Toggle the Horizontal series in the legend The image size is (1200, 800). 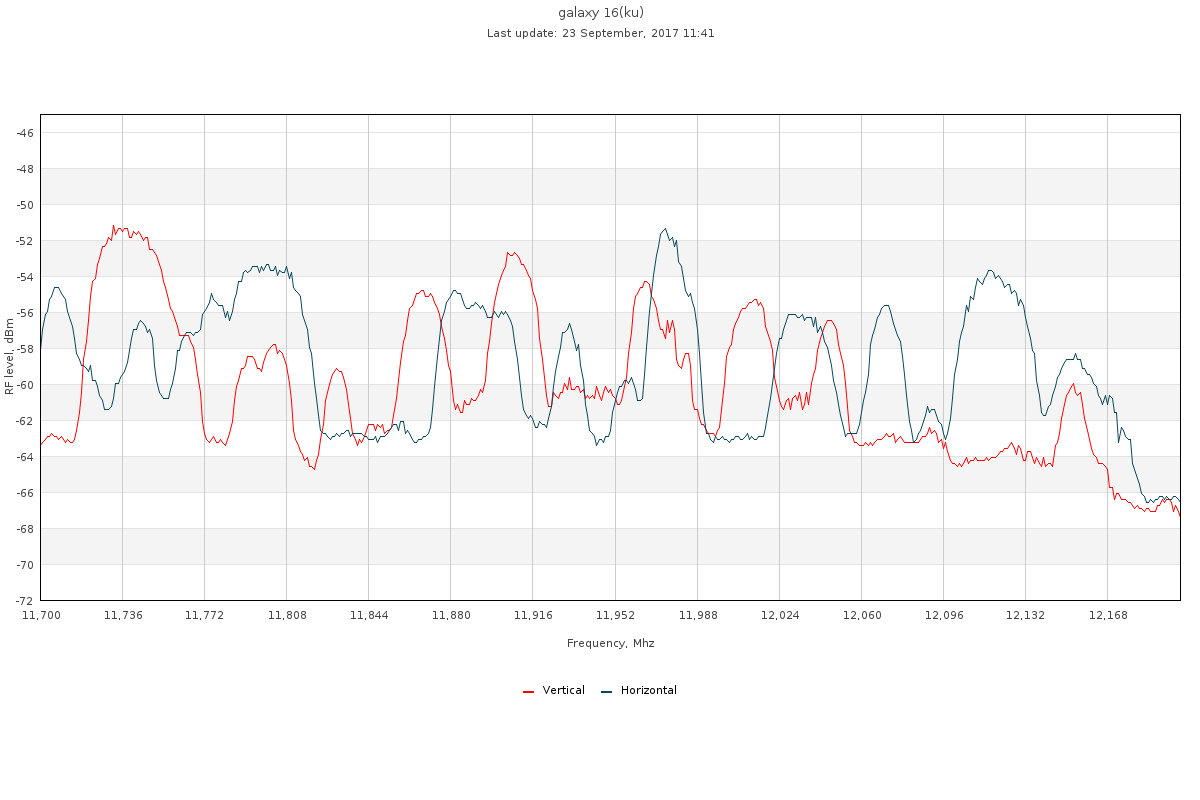tap(648, 690)
